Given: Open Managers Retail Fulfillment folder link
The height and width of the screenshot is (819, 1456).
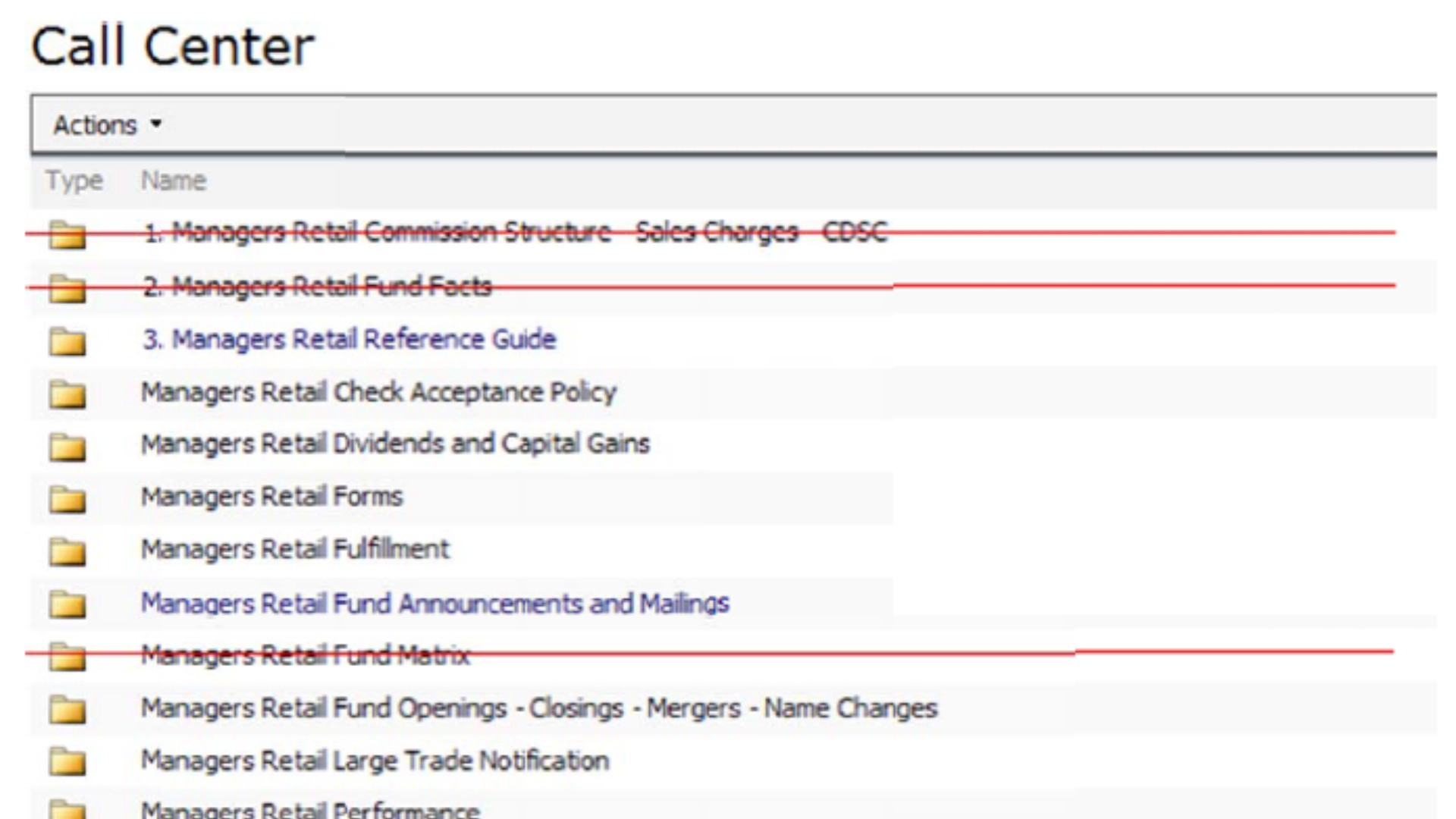Looking at the screenshot, I should (295, 549).
